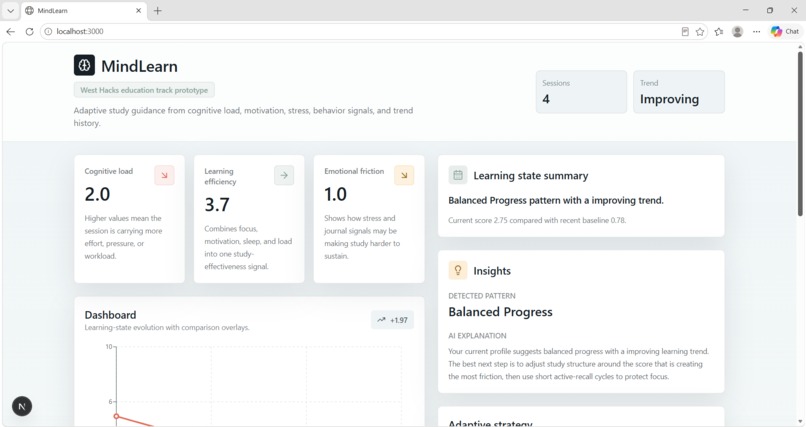The height and width of the screenshot is (427, 806).
Task: Click the Balanced Progress pattern title under Insights
Action: click(500, 312)
